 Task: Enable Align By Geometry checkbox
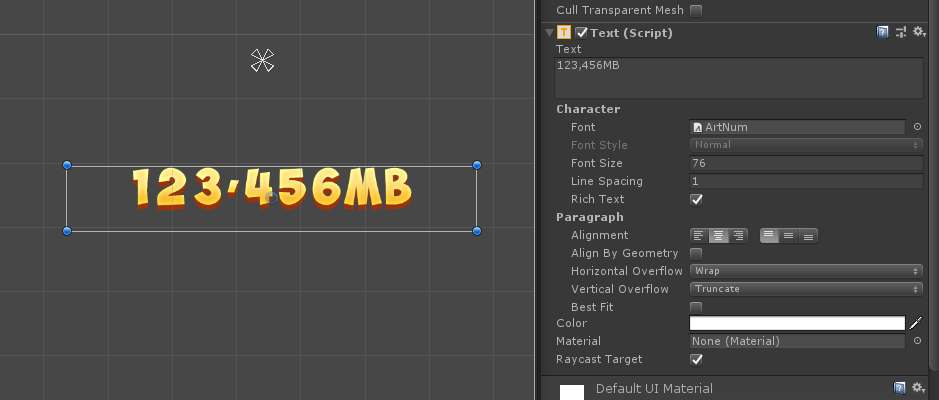(x=696, y=253)
